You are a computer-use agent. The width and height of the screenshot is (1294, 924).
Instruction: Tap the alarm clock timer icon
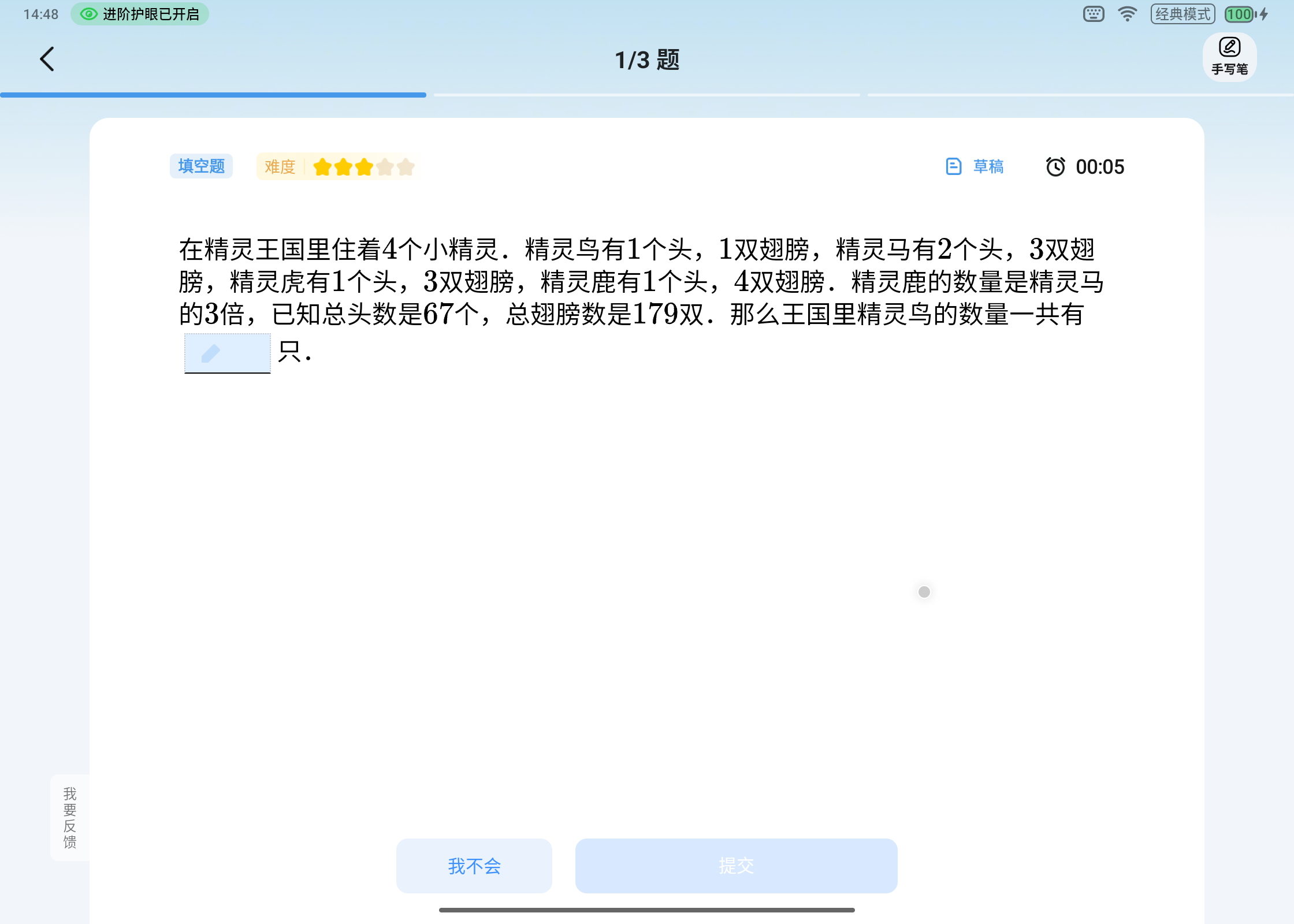tap(1055, 167)
